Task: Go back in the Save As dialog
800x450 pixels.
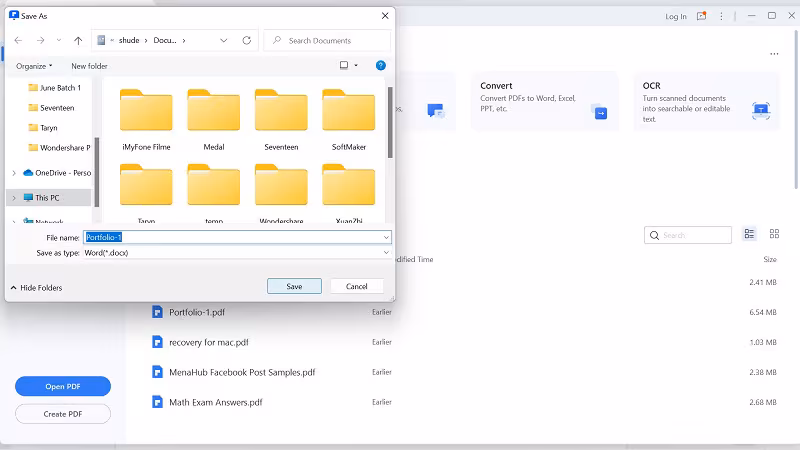Action: [18, 40]
